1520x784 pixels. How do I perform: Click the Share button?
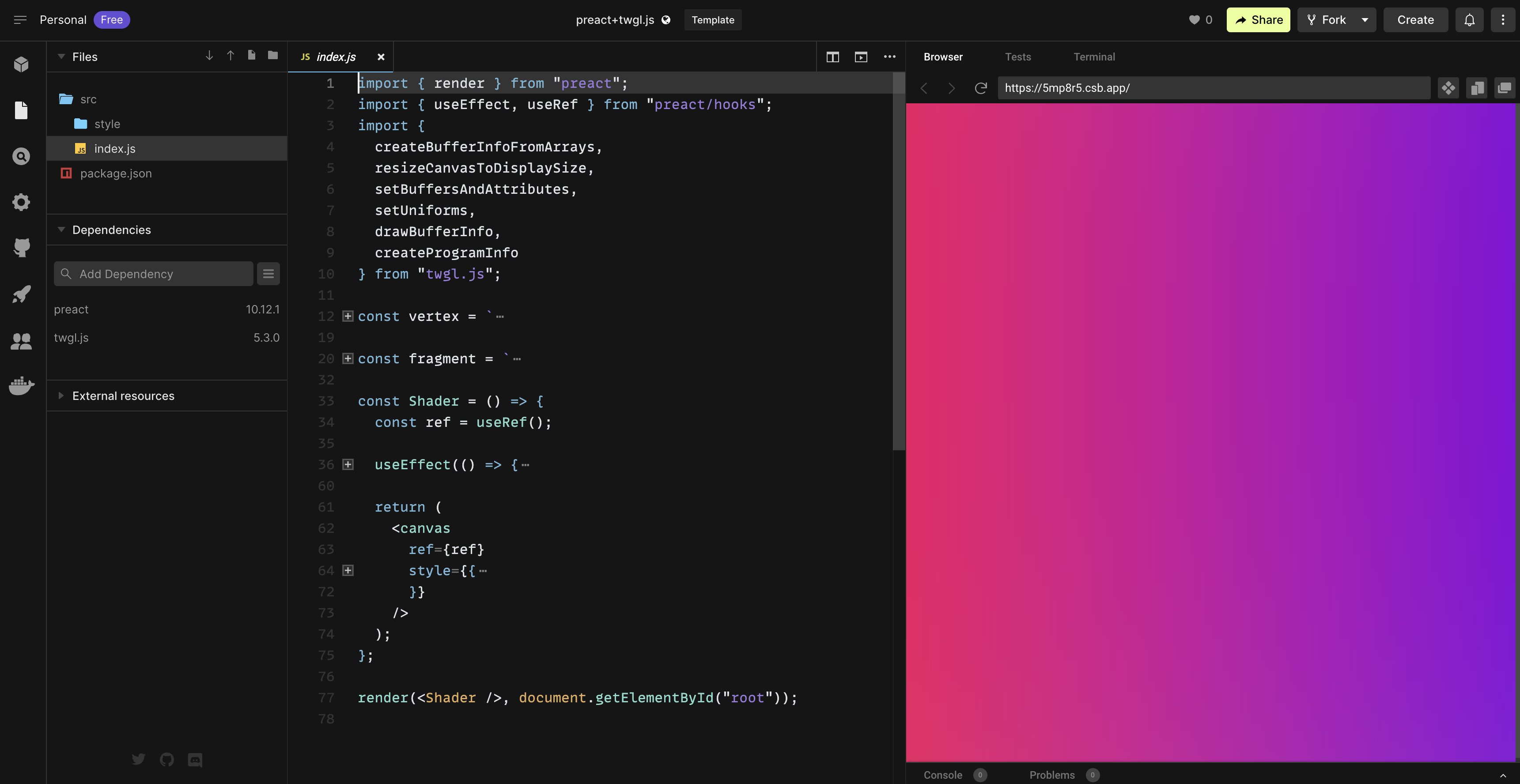point(1258,19)
